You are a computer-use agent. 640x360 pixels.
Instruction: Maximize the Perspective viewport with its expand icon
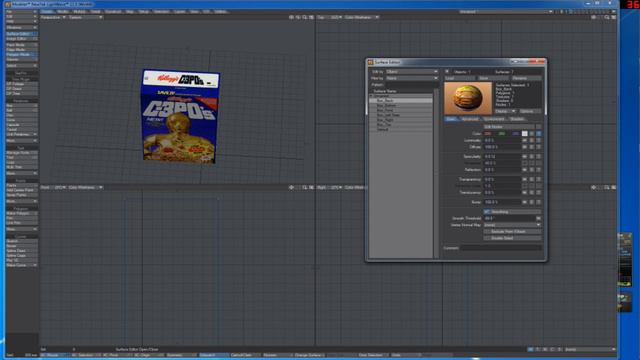point(311,18)
